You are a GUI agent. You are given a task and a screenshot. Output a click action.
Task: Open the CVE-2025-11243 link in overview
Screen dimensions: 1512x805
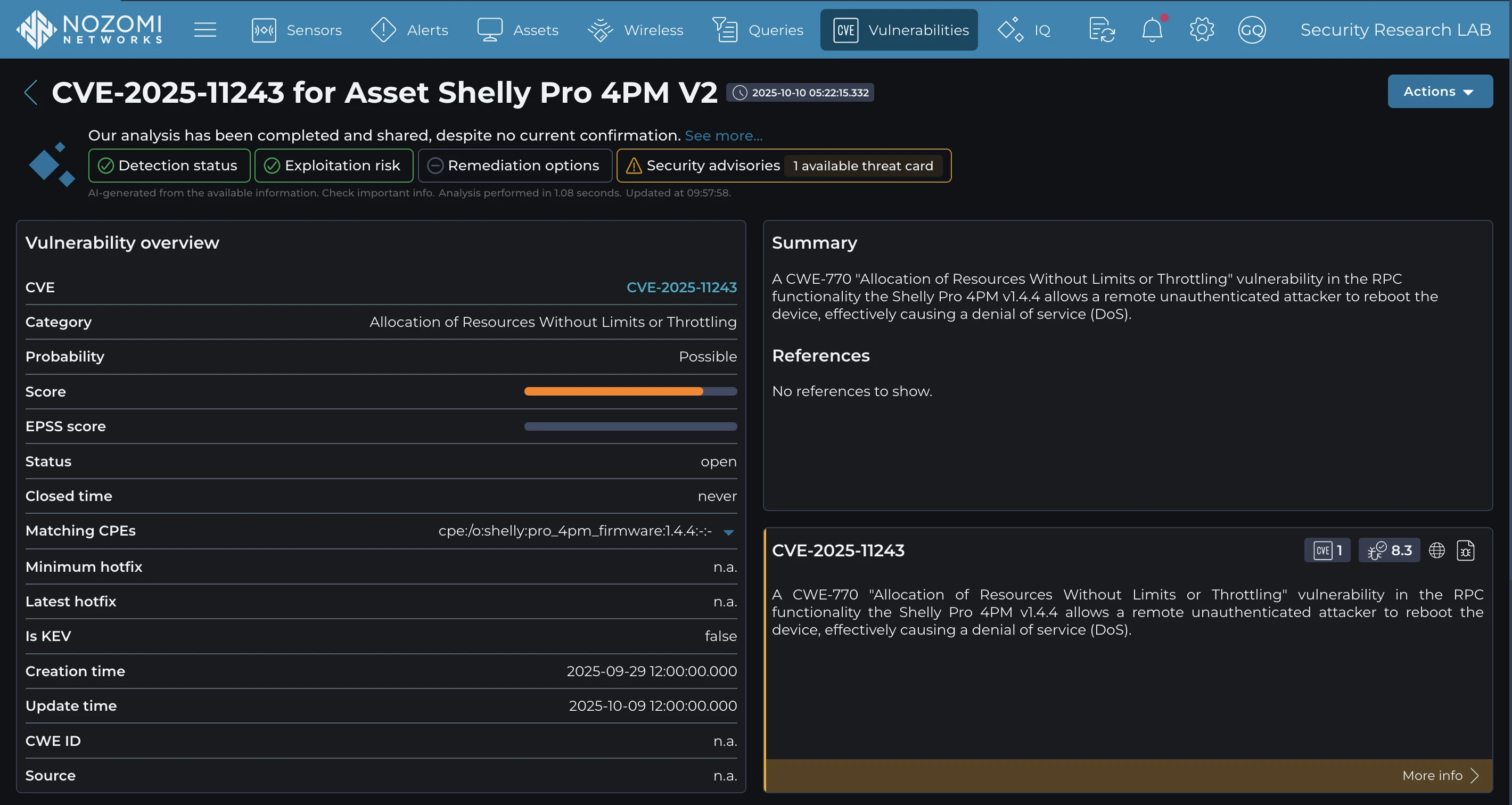tap(681, 287)
